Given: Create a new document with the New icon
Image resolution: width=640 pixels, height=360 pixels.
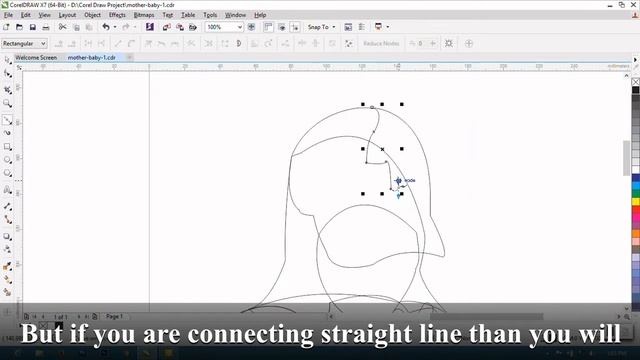Looking at the screenshot, I should (x=6, y=27).
